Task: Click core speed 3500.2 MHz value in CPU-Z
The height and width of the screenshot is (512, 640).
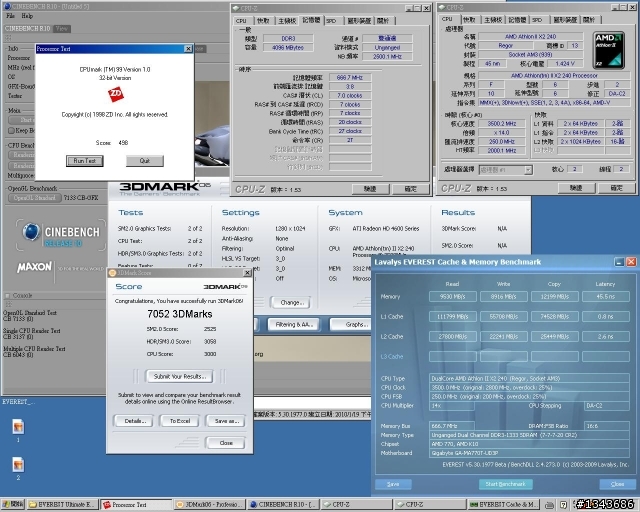Action: click(x=502, y=124)
